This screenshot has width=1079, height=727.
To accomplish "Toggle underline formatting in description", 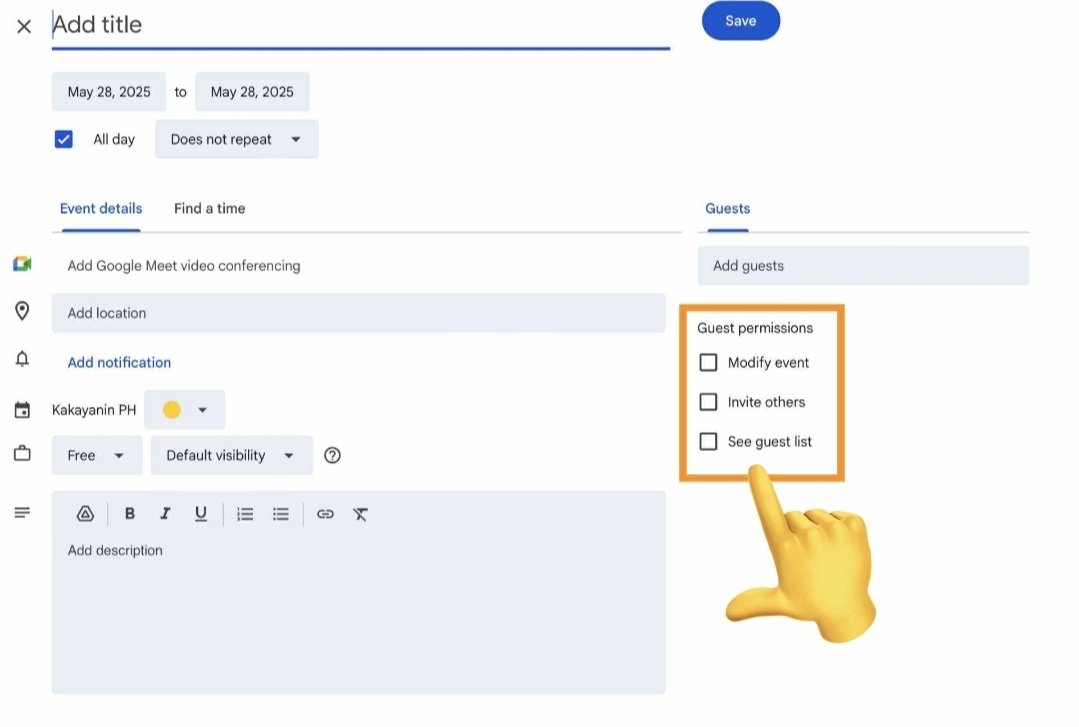I will coord(200,514).
